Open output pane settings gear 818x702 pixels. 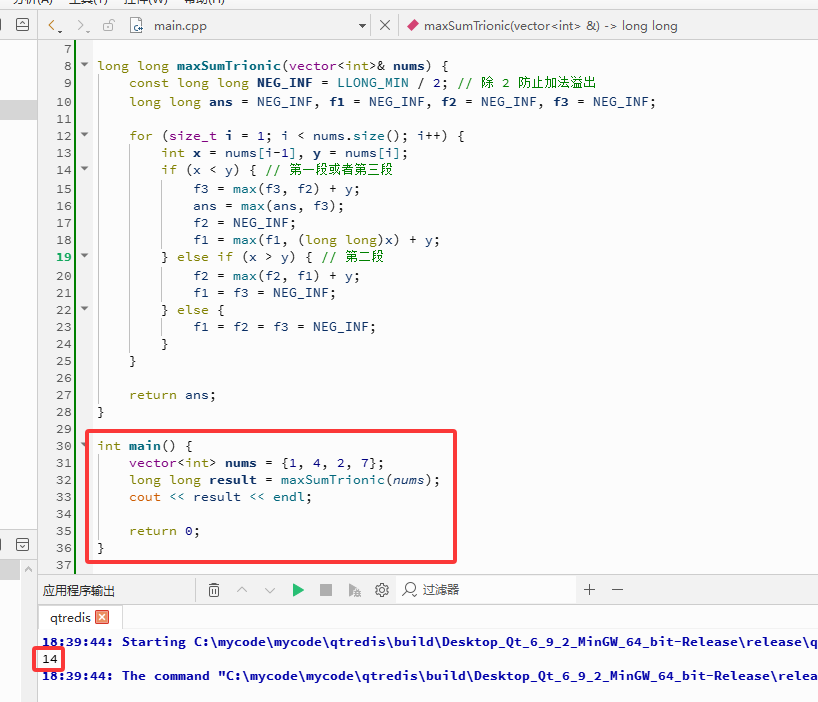[x=382, y=590]
